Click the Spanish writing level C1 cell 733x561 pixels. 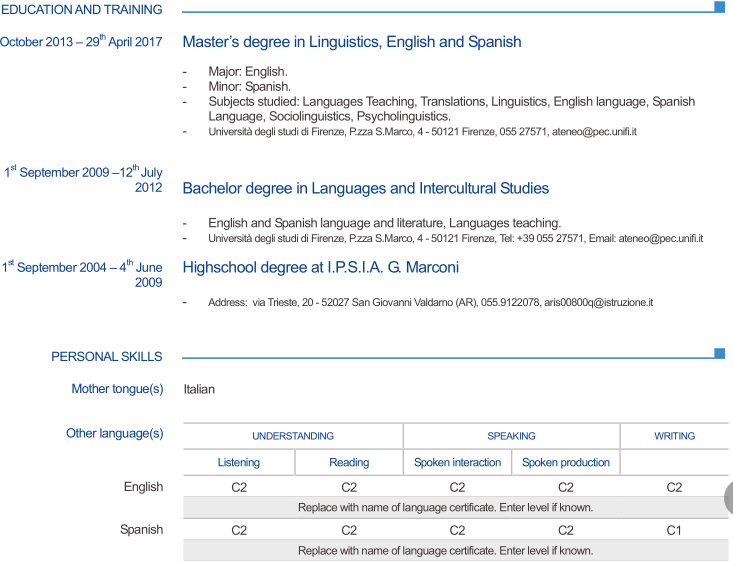click(674, 530)
